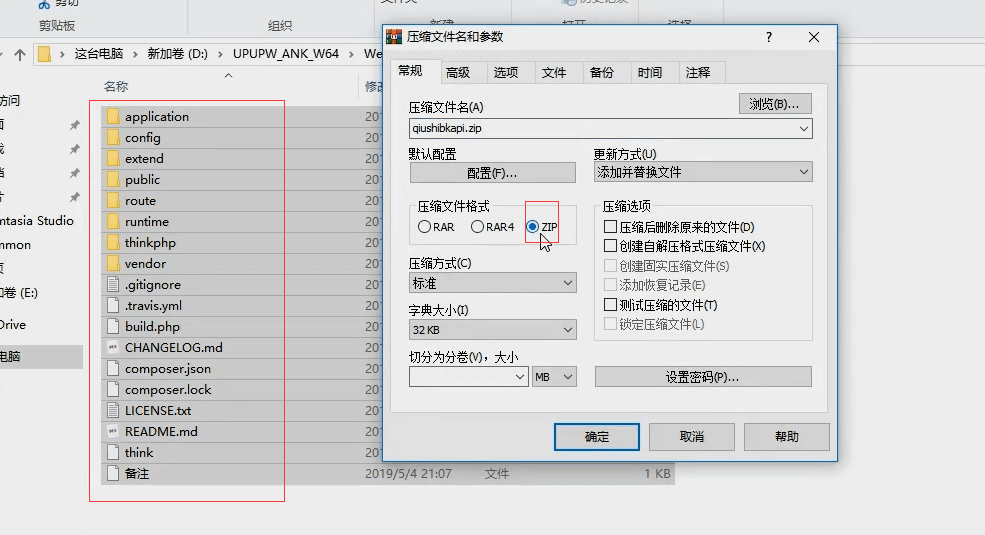Click the route folder icon
Viewport: 985px width, 535px height.
(x=113, y=200)
